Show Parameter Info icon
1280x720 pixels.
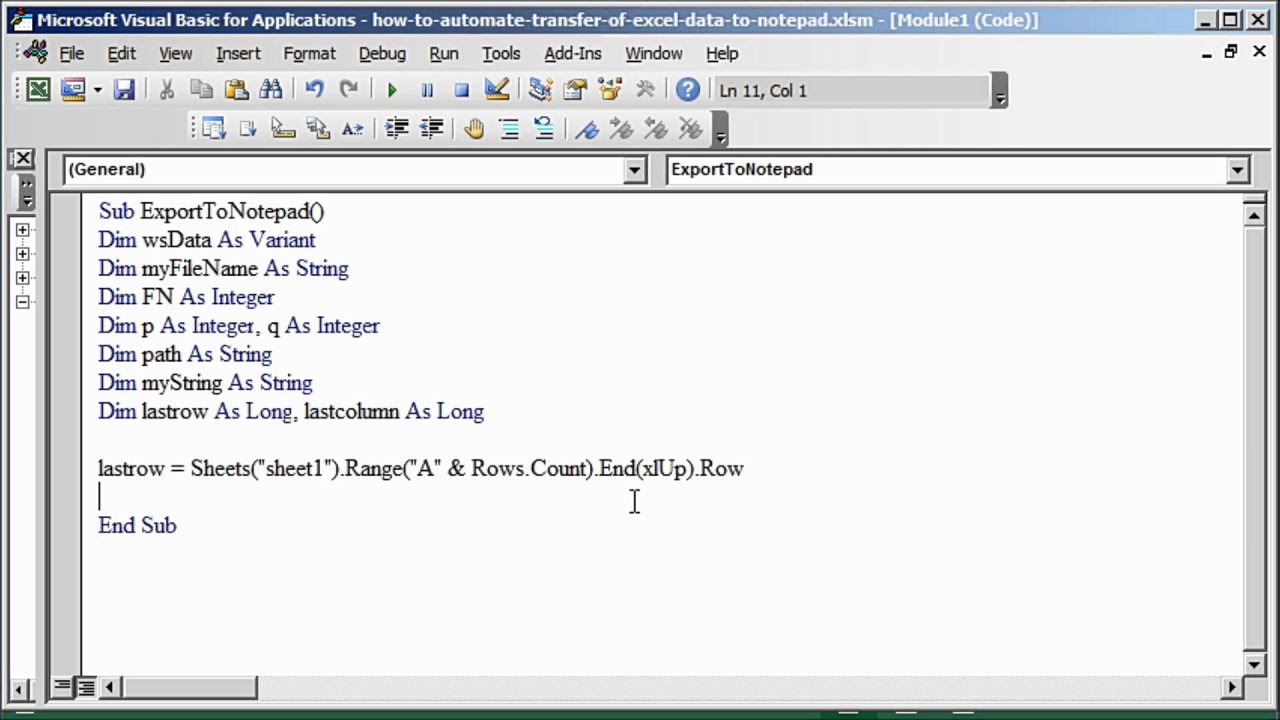coord(318,128)
